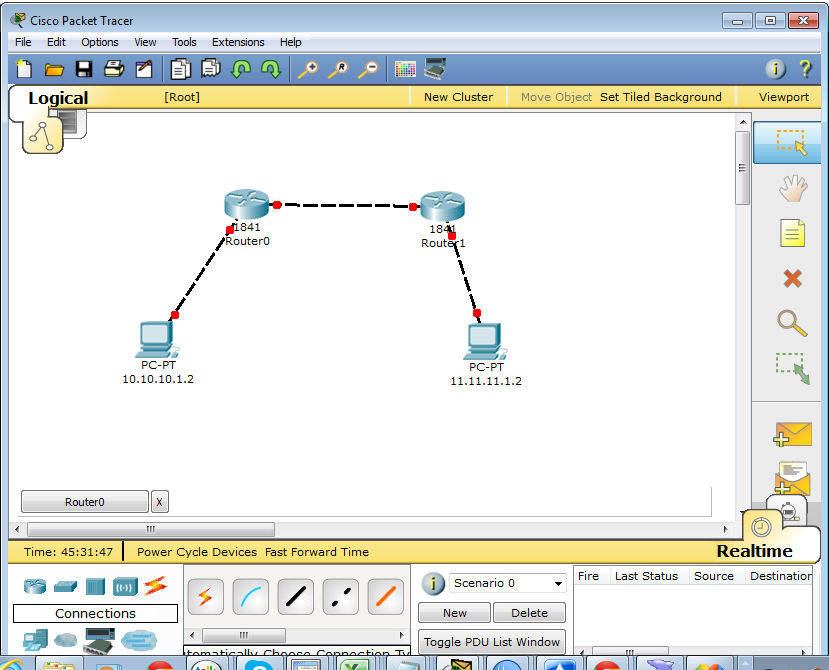
Task: Click the Router1 device on canvas
Action: pos(443,206)
